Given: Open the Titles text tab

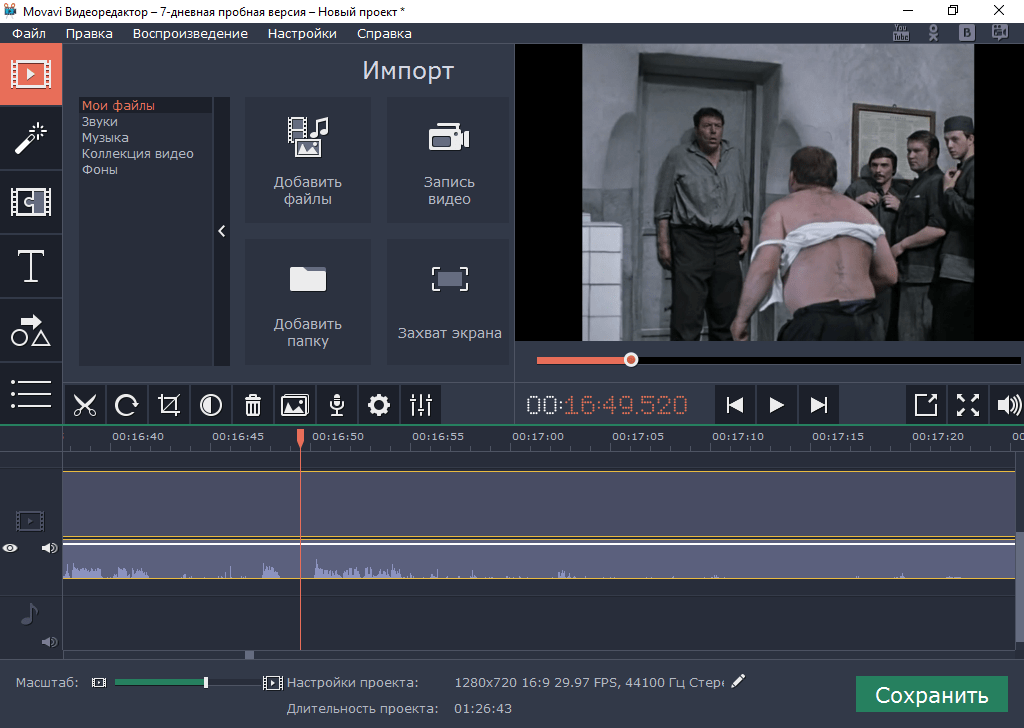Looking at the screenshot, I should coord(31,266).
